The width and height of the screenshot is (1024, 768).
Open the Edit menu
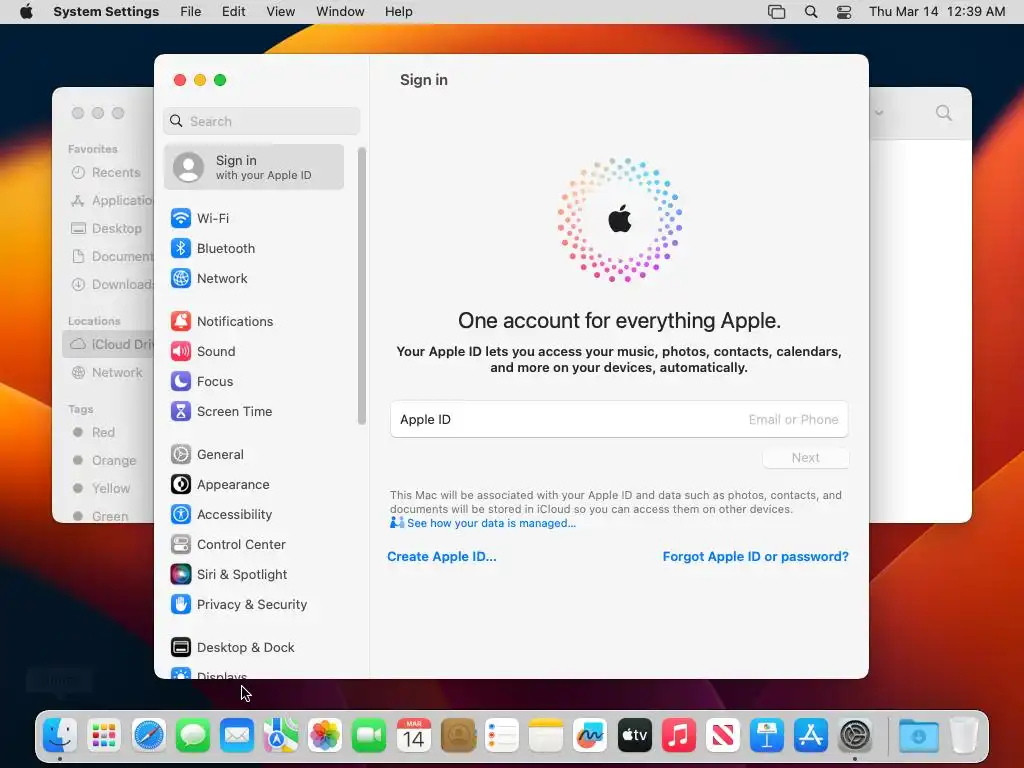coord(233,12)
